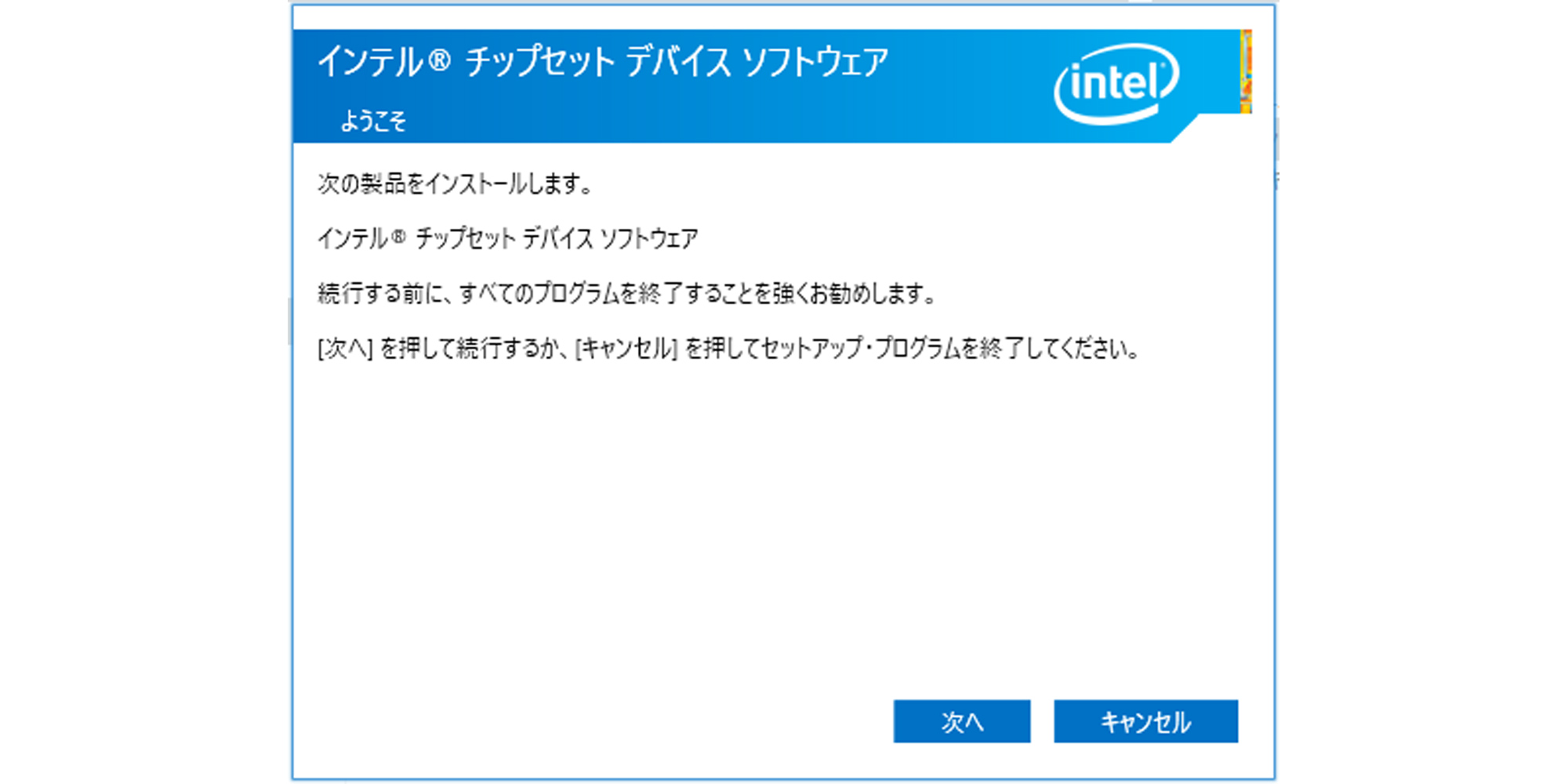Image resolution: width=1568 pixels, height=784 pixels.
Task: Click the orange strip at the header's right edge
Action: pyautogui.click(x=1246, y=71)
